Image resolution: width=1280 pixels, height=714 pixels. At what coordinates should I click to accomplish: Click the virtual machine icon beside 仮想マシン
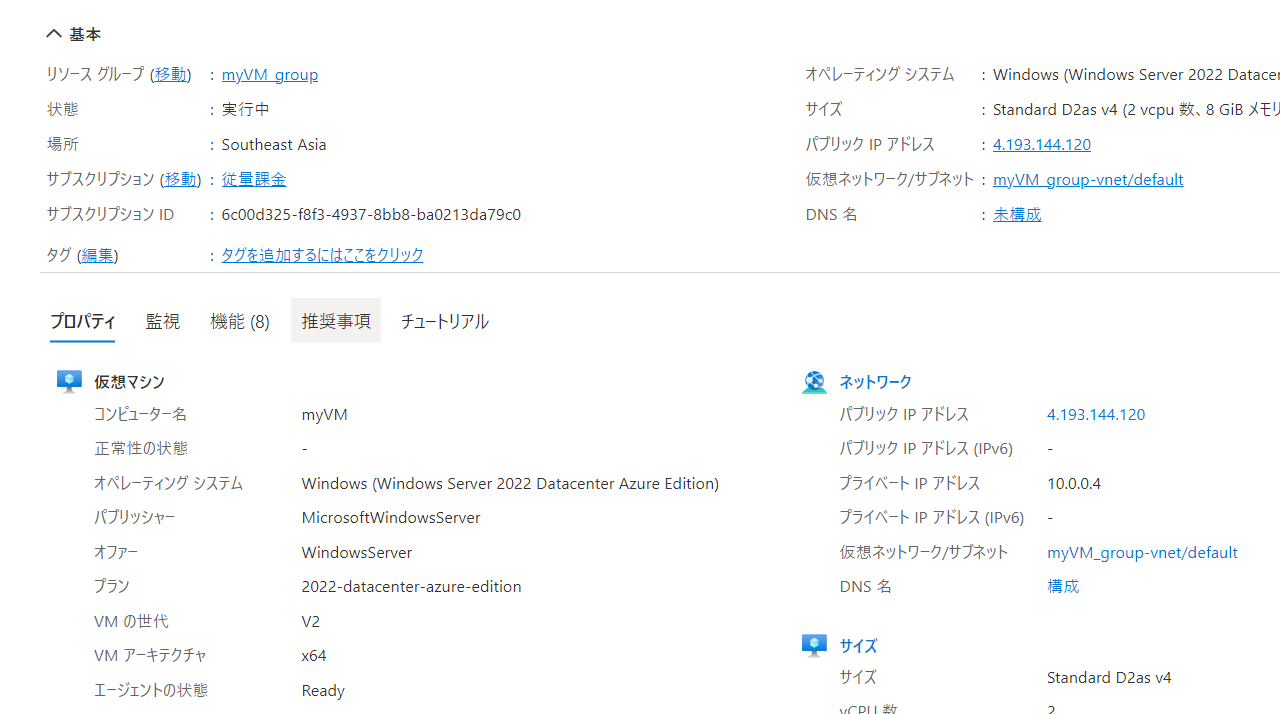[69, 381]
